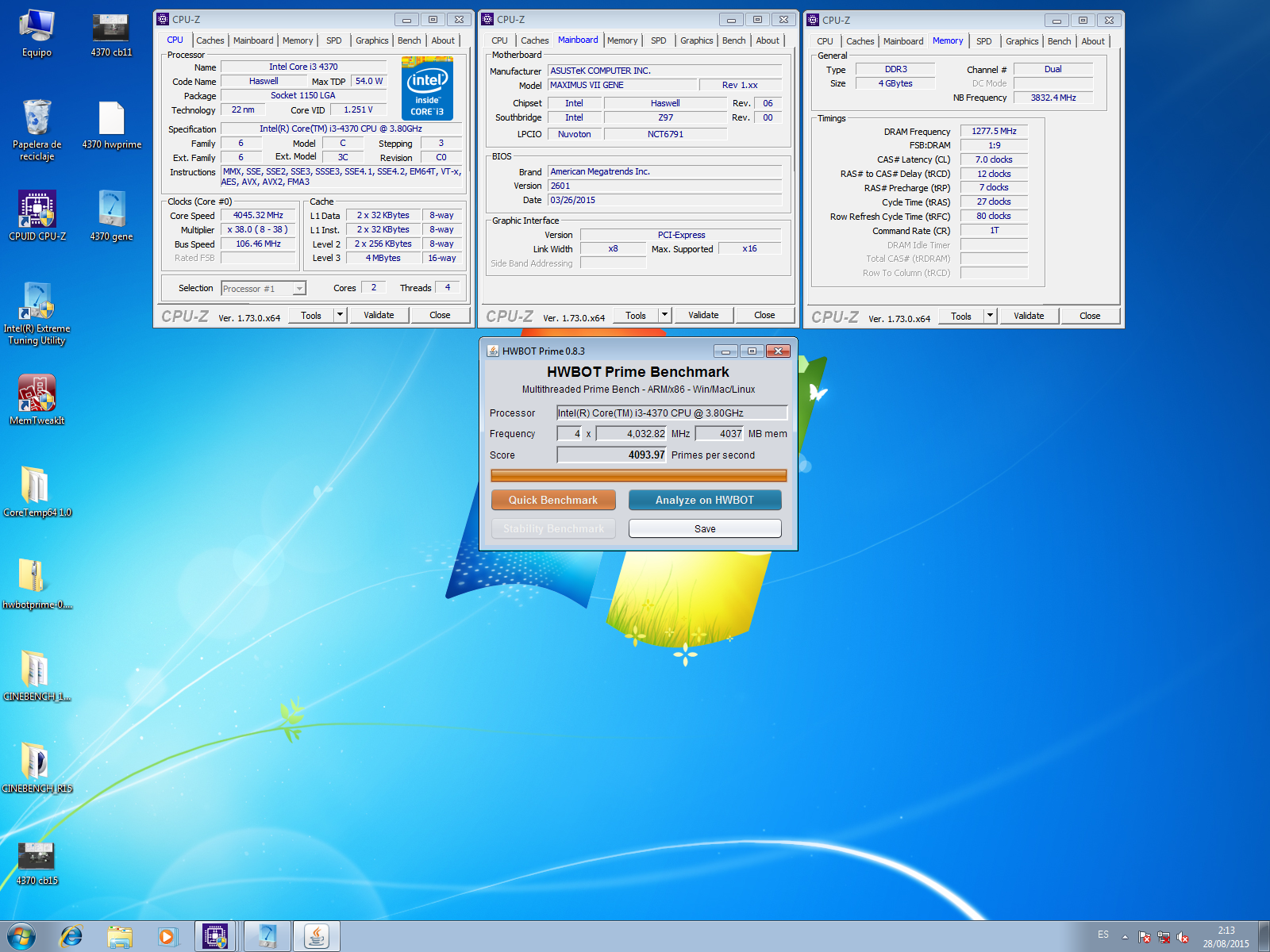
Task: Open Tools dropdown arrow in Memory CPU-Z
Action: point(990,316)
